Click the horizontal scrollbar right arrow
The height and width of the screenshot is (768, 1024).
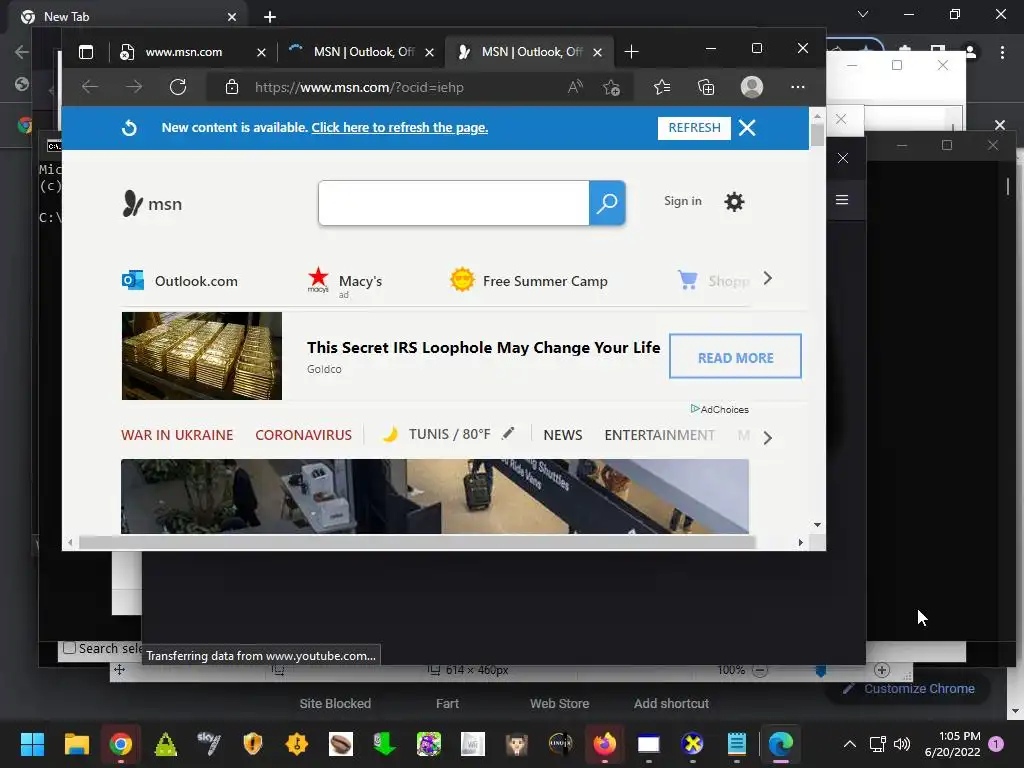[801, 543]
